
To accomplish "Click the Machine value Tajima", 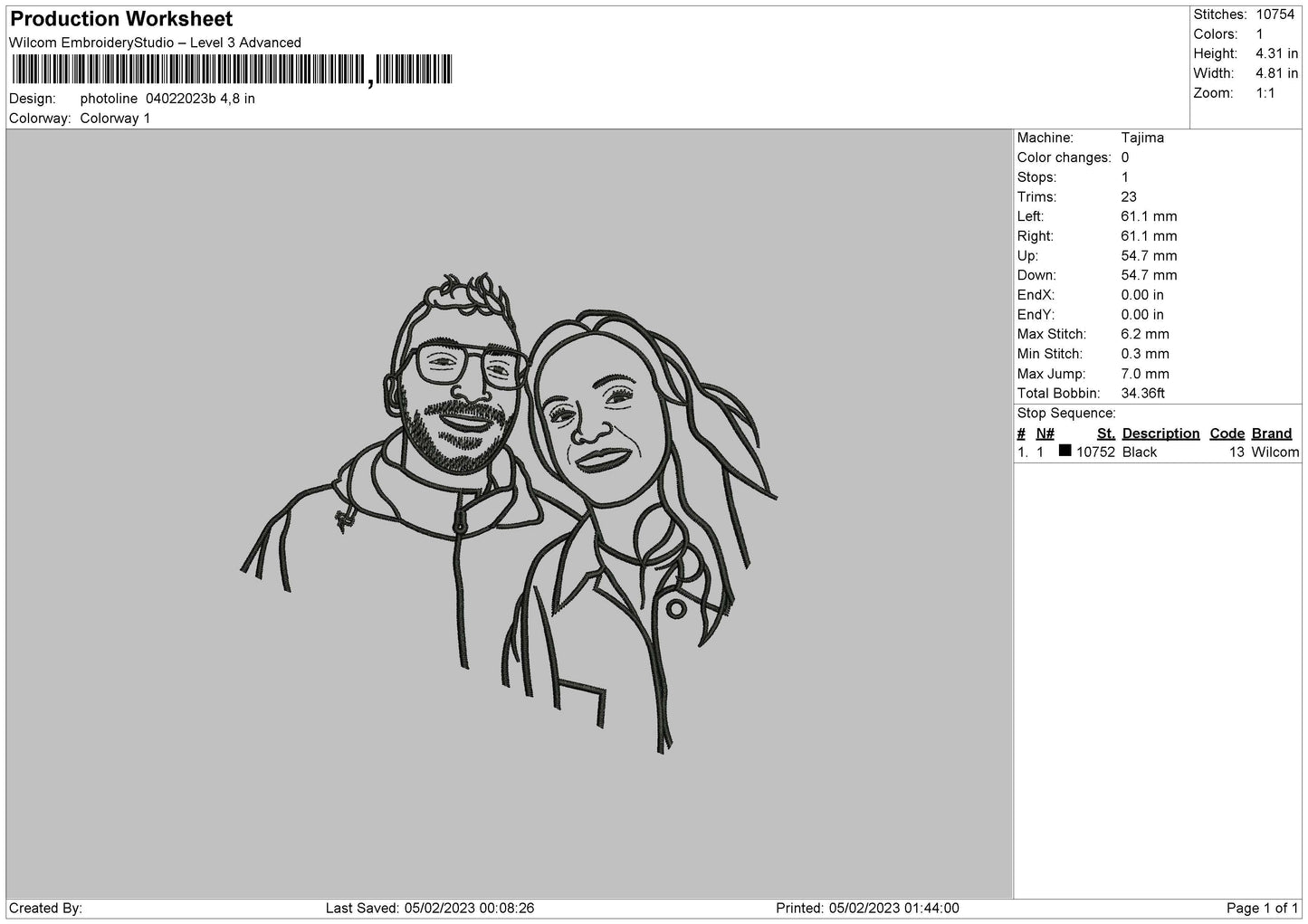I will click(1142, 138).
